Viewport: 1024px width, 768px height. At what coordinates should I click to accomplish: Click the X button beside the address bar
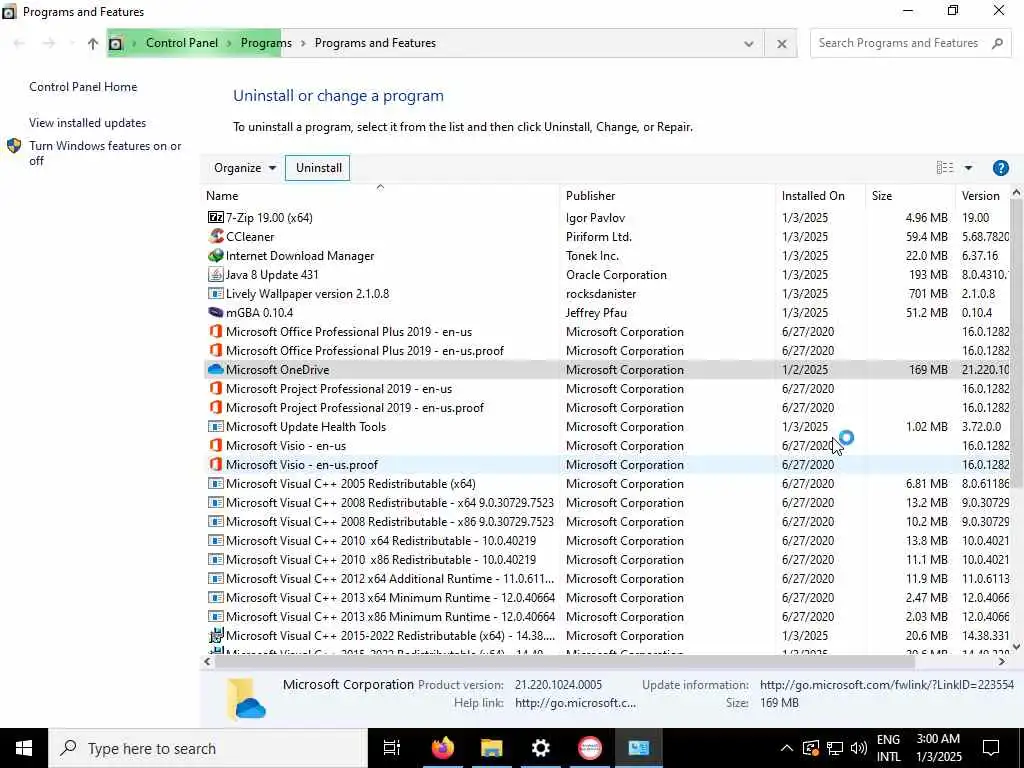click(x=781, y=44)
